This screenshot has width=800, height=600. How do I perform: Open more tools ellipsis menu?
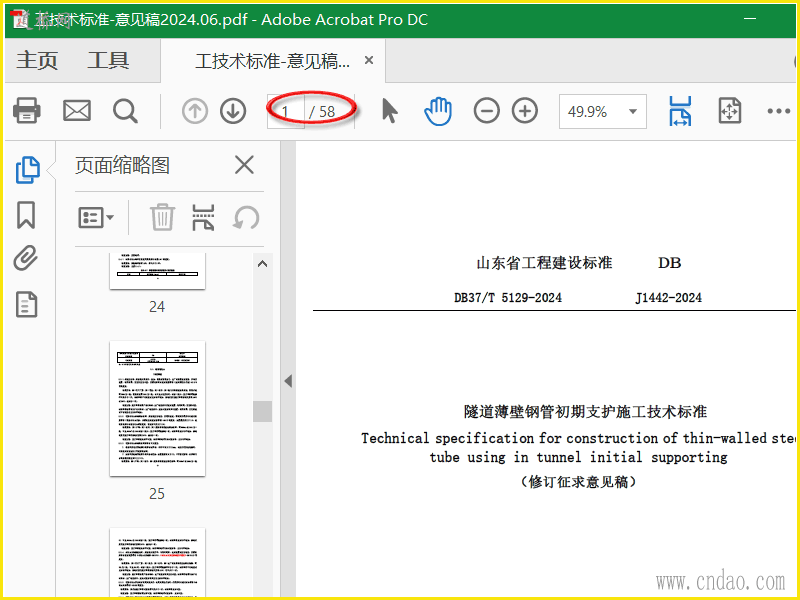point(779,111)
